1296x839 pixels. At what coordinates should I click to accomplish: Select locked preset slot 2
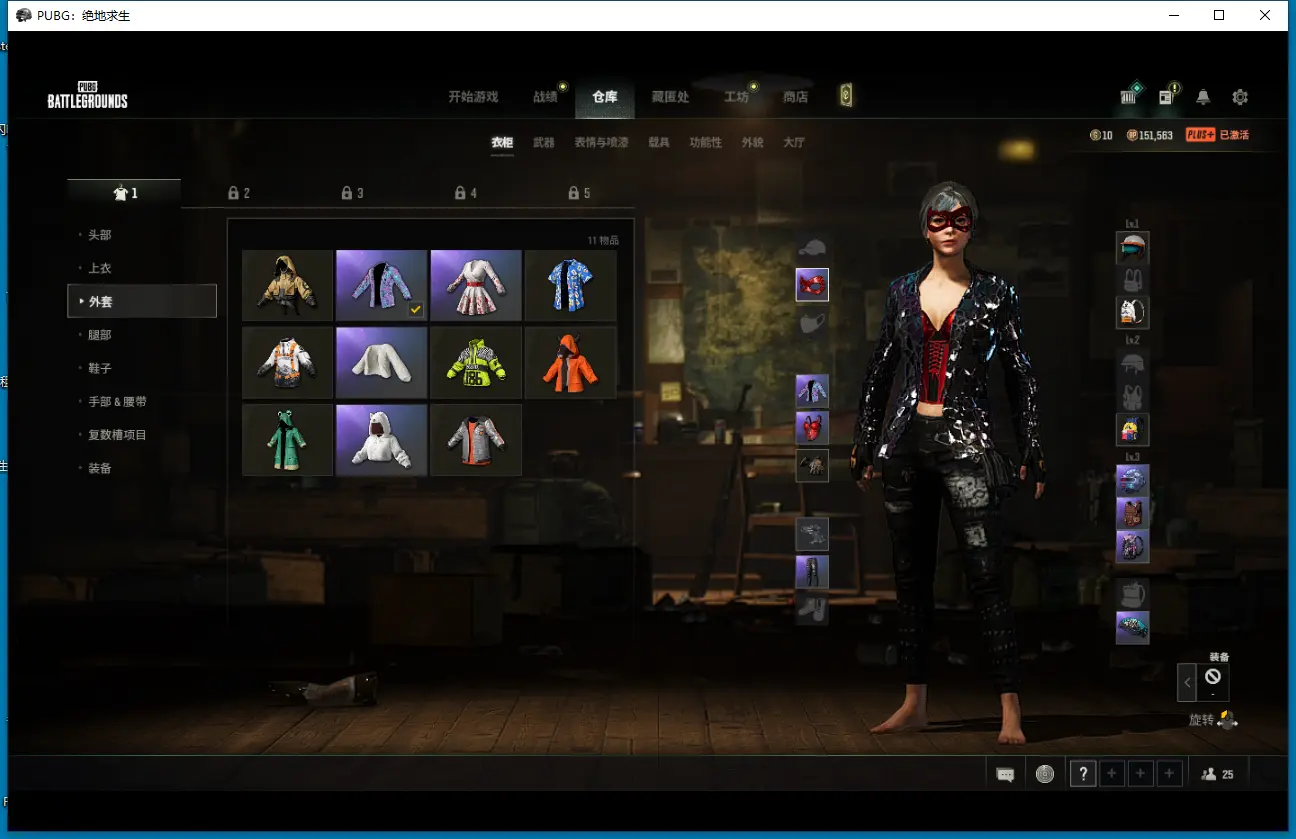click(x=239, y=193)
